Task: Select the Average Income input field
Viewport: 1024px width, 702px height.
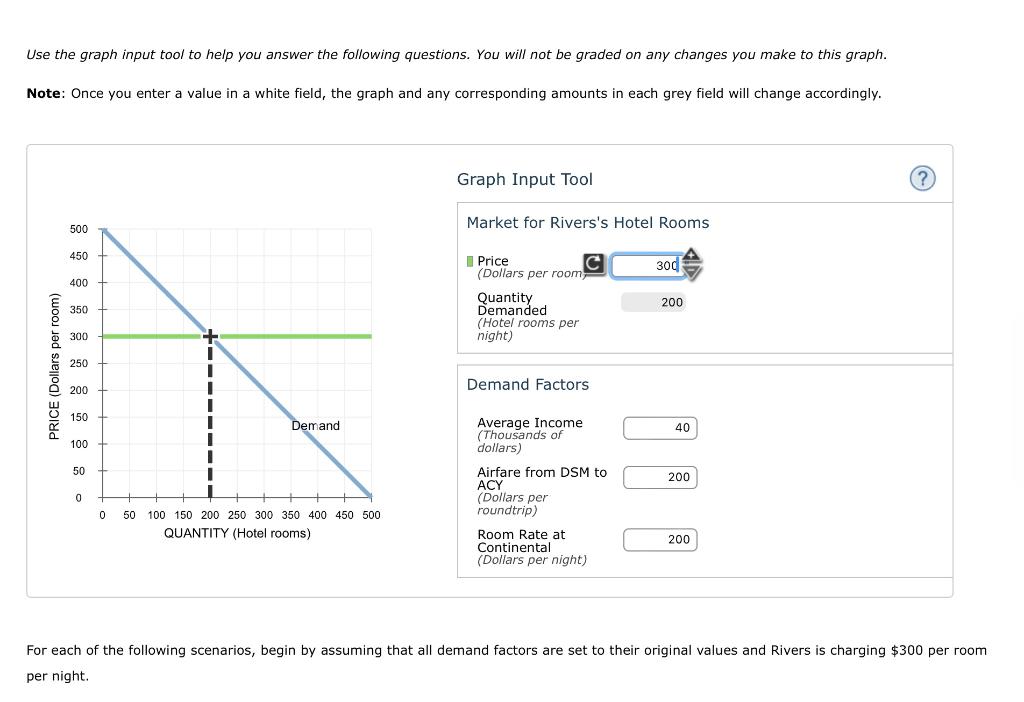Action: tap(660, 427)
